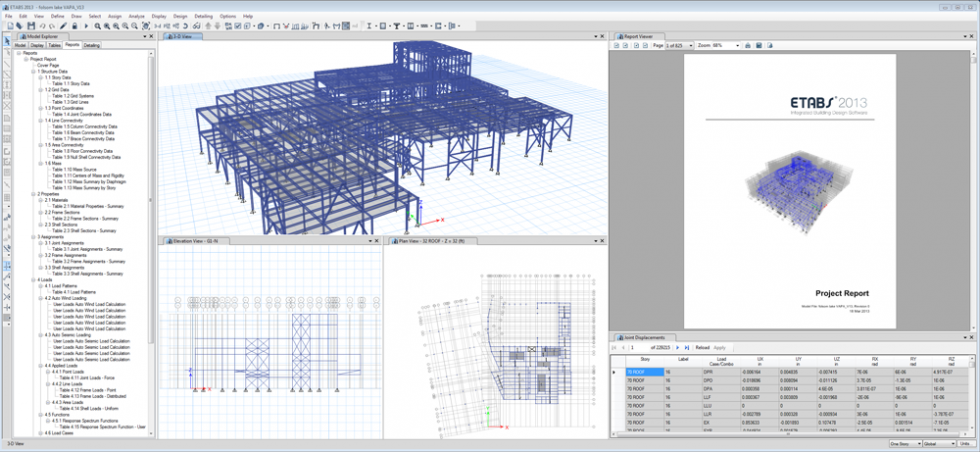The width and height of the screenshot is (980, 452).
Task: Click last record arrow in Joint Displacements
Action: [x=687, y=347]
